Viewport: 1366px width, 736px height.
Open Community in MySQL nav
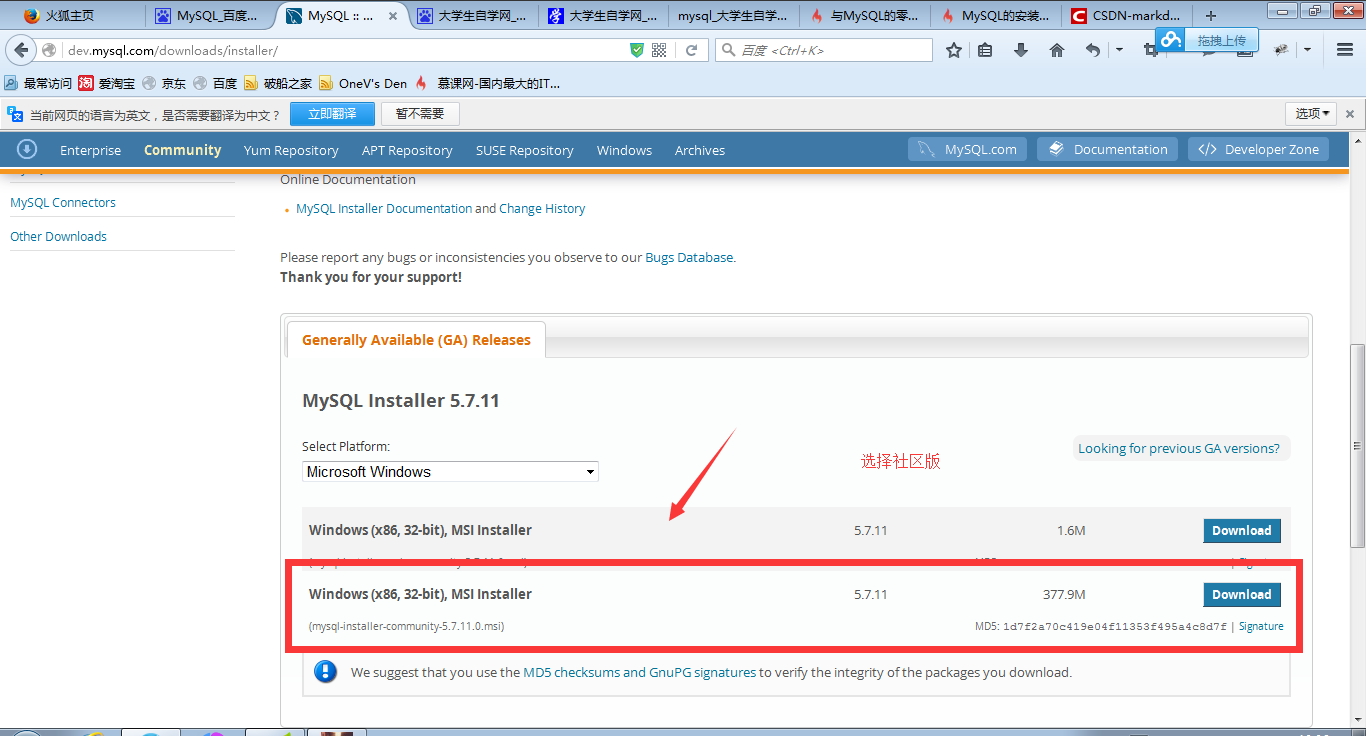point(182,150)
